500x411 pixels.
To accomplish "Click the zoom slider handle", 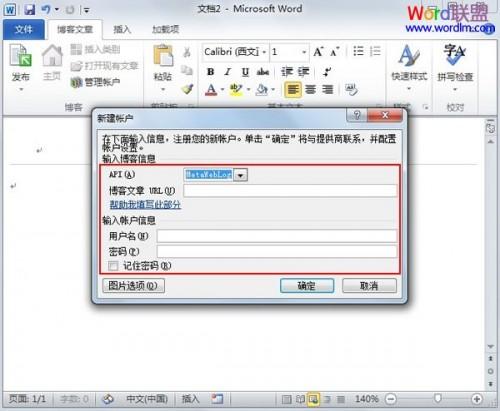I will point(438,398).
